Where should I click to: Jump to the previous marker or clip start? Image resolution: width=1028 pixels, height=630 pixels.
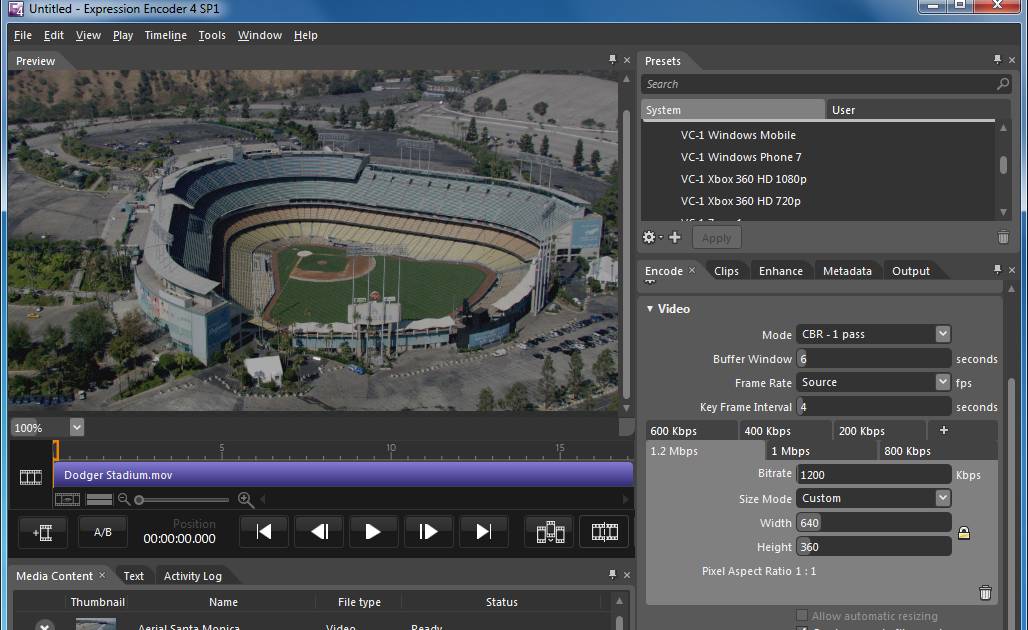click(264, 532)
